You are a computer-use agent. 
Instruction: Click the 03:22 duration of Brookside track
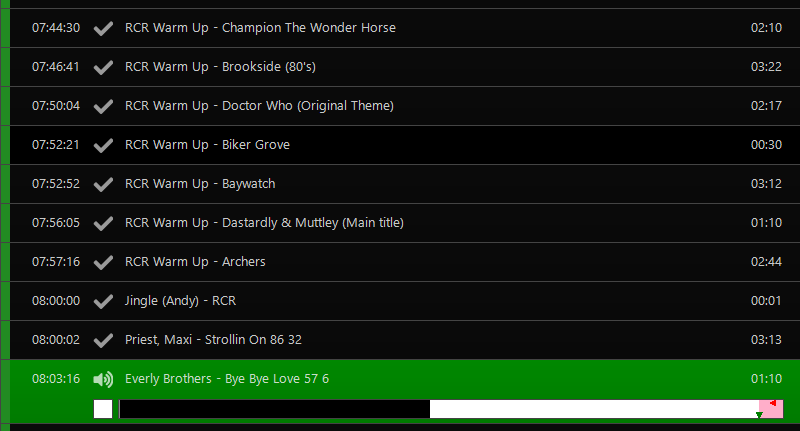click(766, 67)
